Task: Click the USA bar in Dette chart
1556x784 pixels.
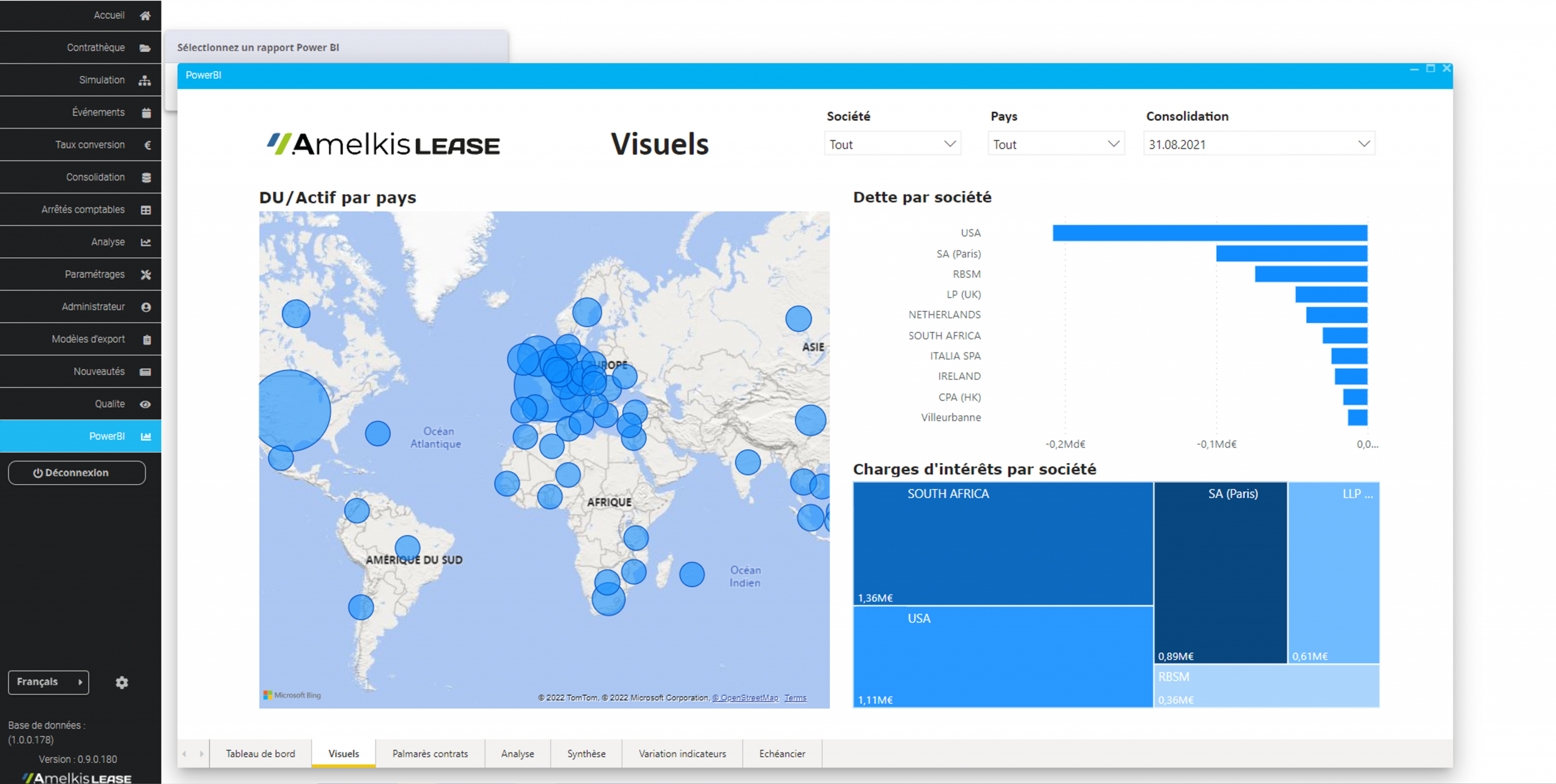Action: point(1210,233)
